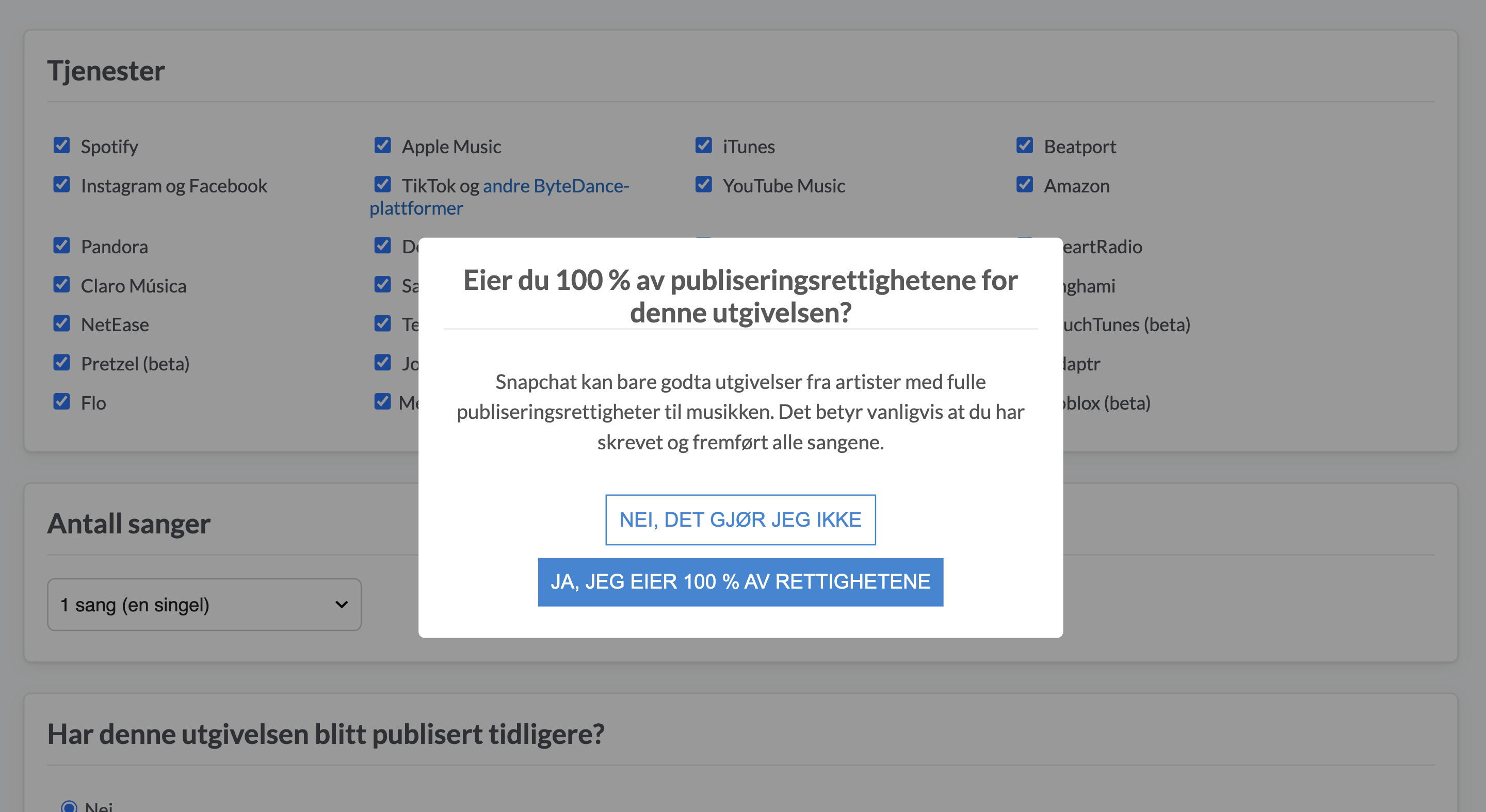
Task: Click the 'YouTube Music' label text
Action: click(x=783, y=186)
